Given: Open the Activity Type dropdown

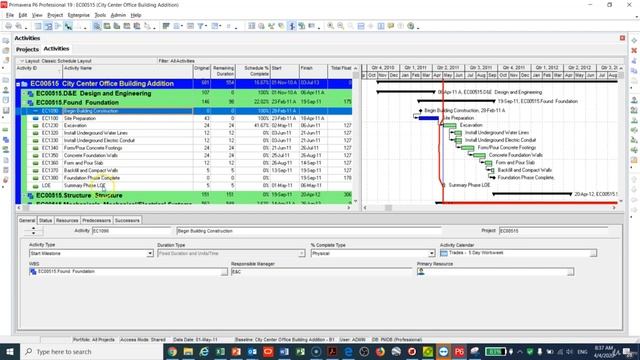Looking at the screenshot, I should pos(150,253).
